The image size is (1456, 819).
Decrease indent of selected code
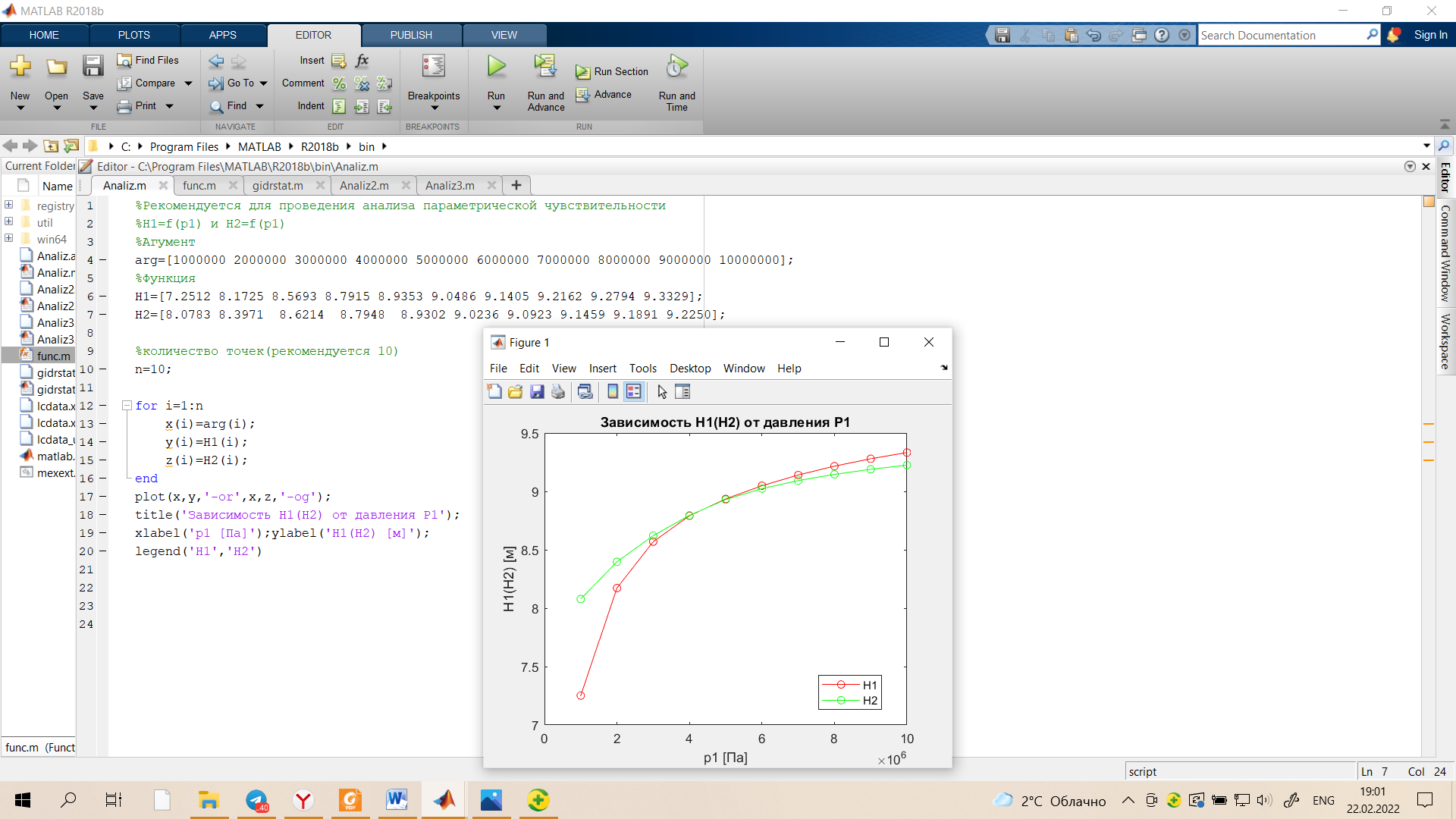385,106
